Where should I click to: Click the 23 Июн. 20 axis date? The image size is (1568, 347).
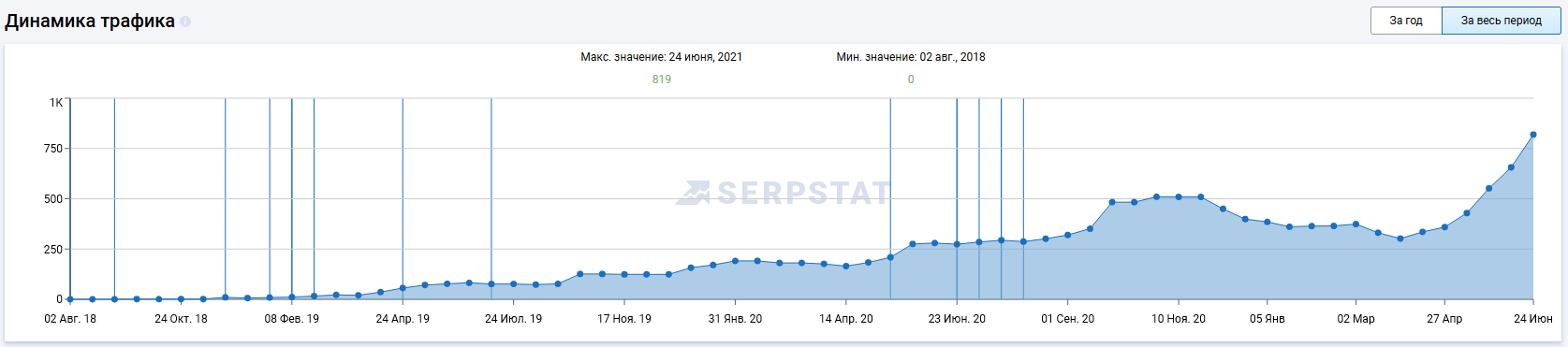pyautogui.click(x=957, y=319)
